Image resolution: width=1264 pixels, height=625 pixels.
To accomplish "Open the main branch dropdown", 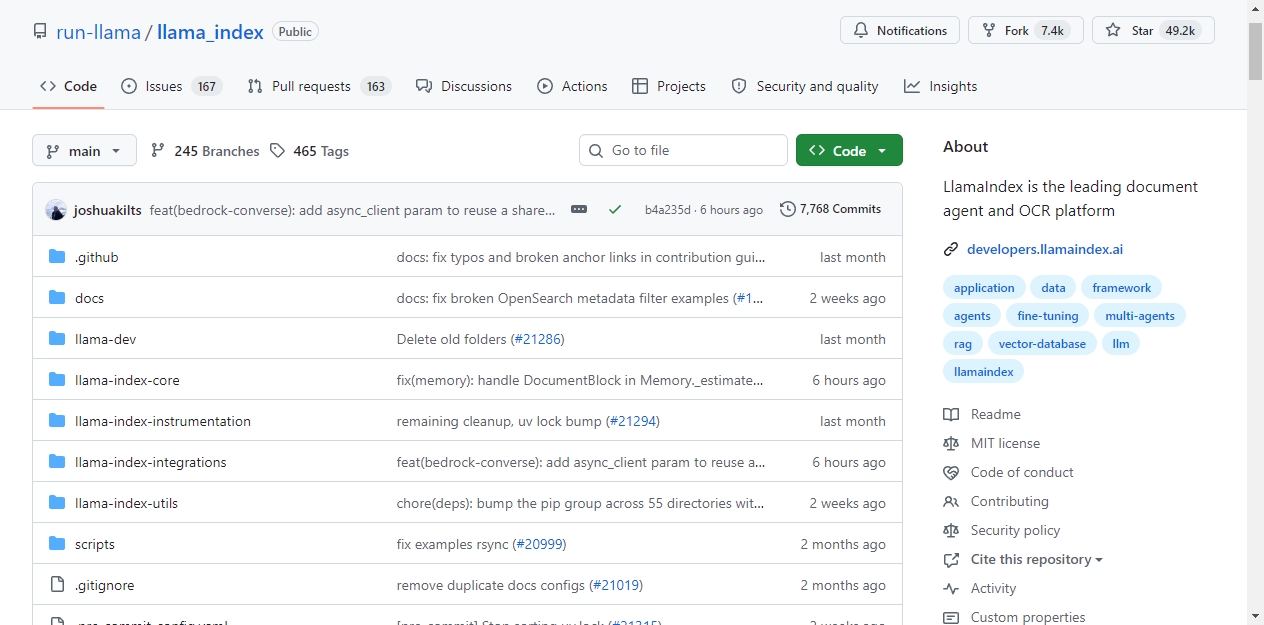I will click(84, 151).
